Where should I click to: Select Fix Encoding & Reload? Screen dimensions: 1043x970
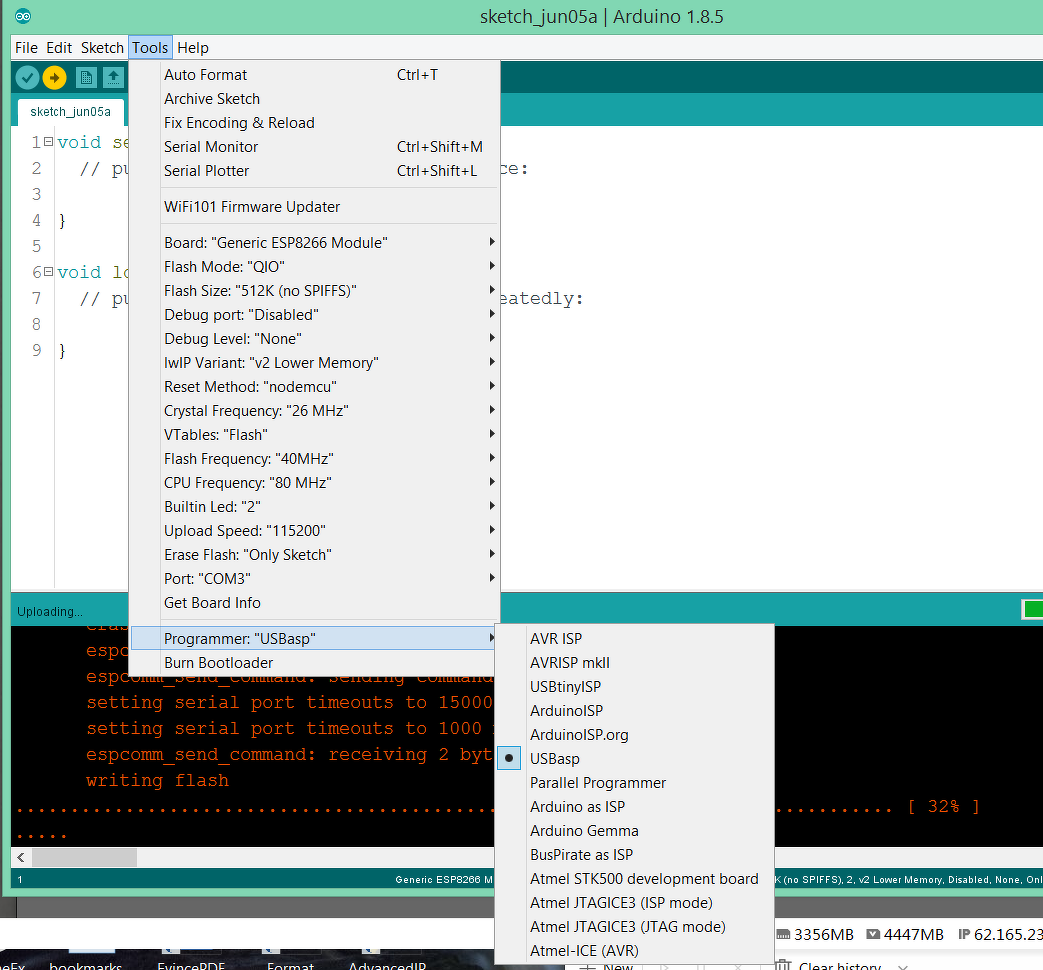pos(314,123)
